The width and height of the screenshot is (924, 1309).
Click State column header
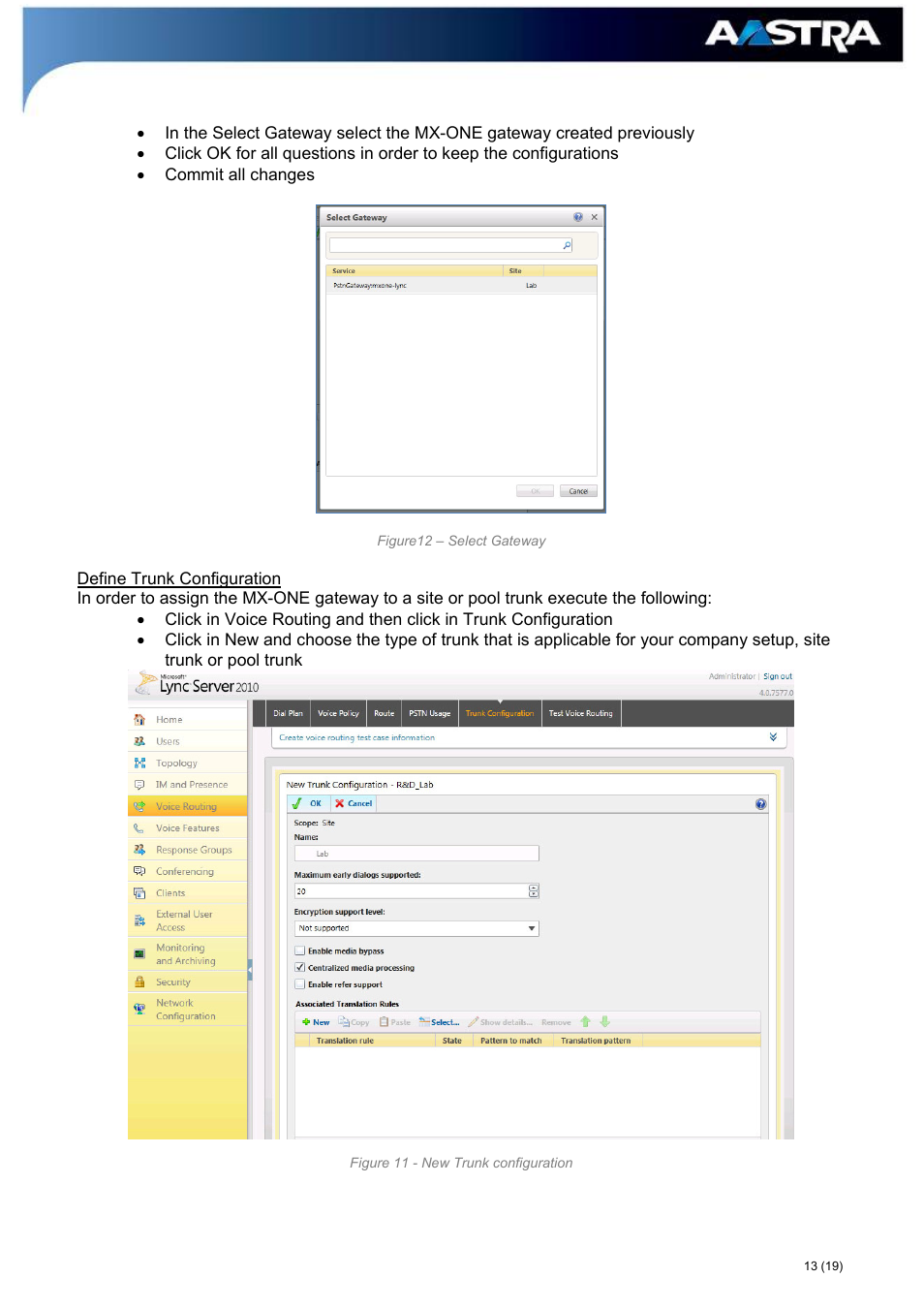(x=452, y=1041)
